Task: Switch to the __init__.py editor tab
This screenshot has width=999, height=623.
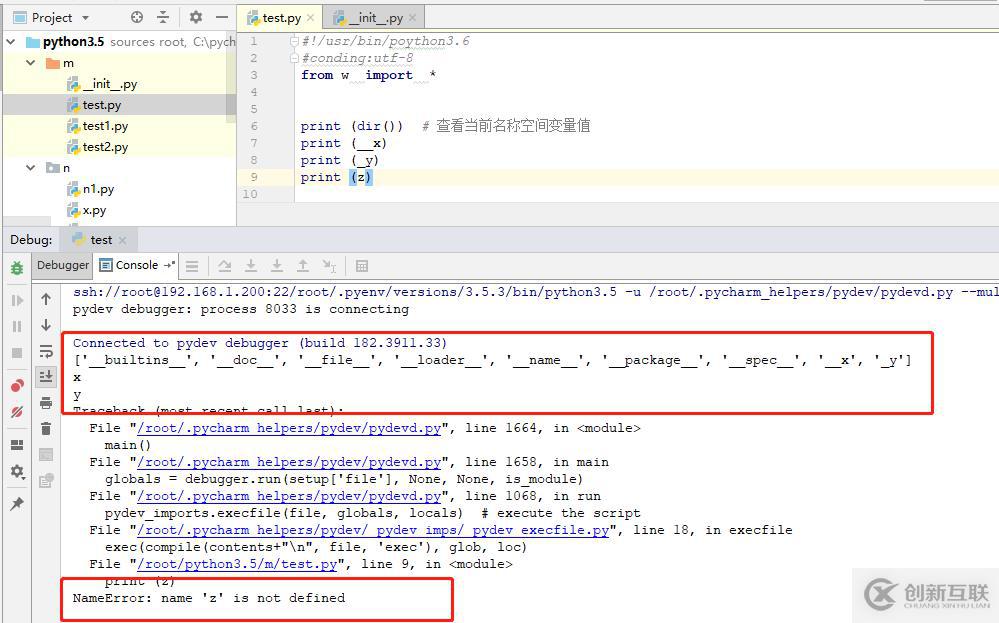Action: 373,18
